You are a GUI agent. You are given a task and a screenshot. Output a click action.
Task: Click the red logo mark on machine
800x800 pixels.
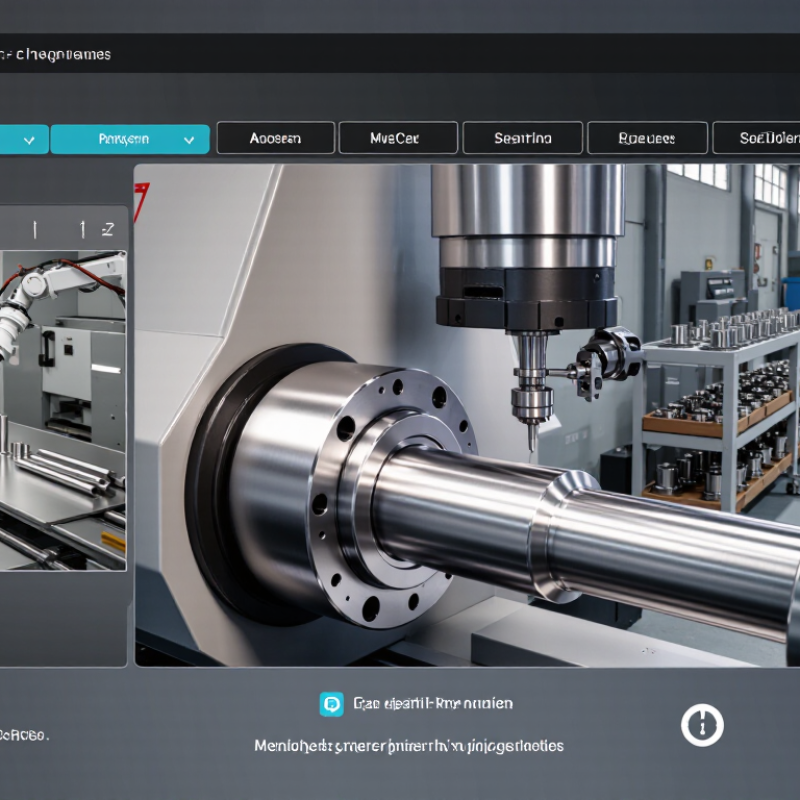tap(141, 203)
